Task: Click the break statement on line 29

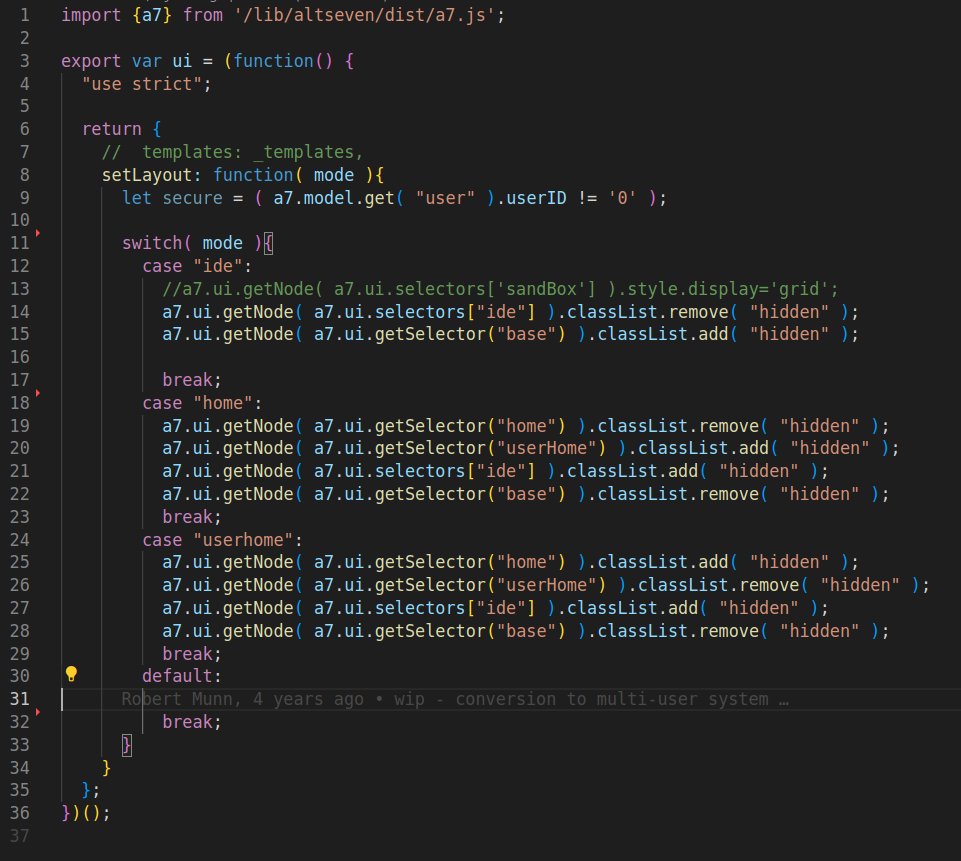Action: pos(191,654)
